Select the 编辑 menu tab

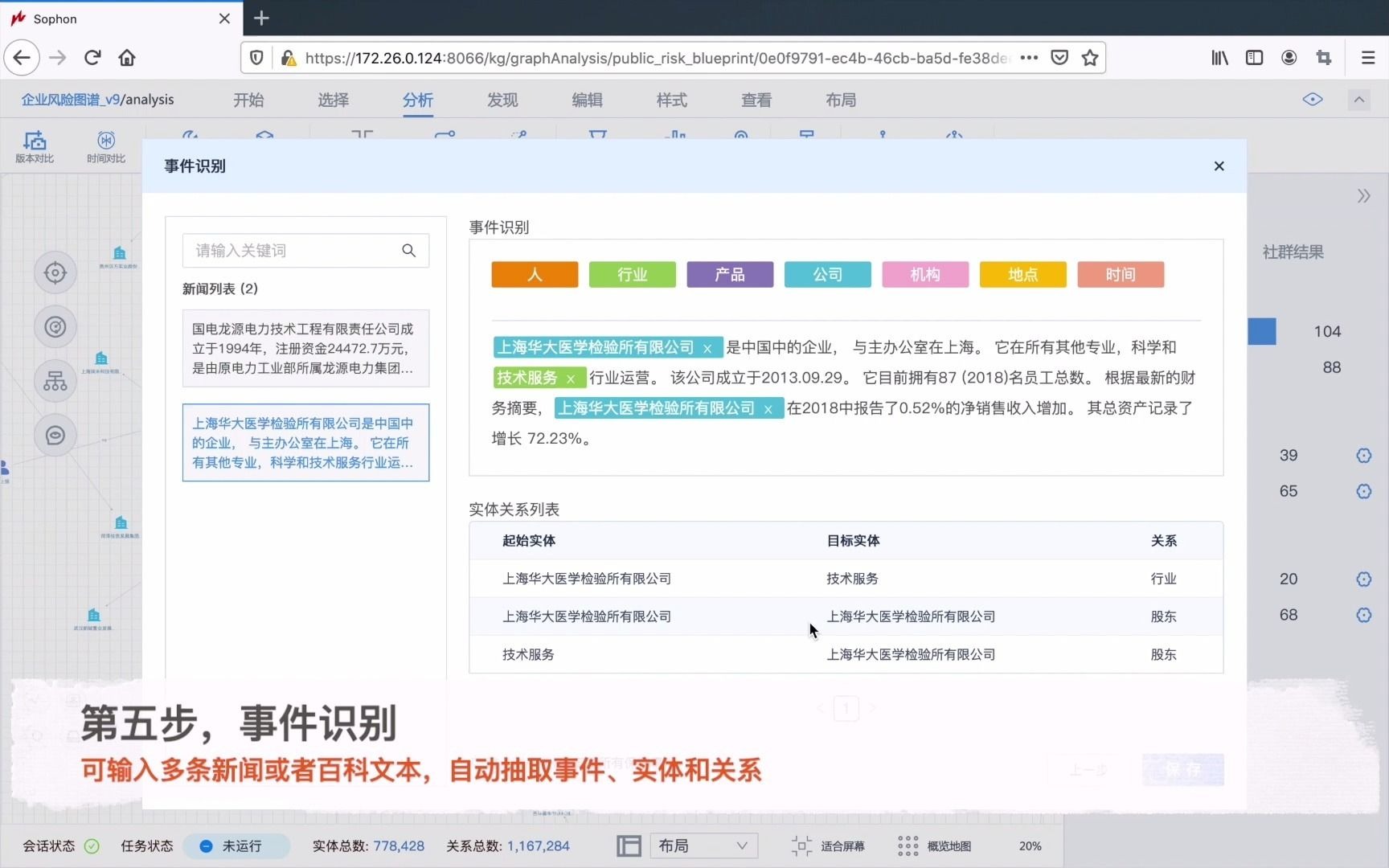(x=587, y=100)
